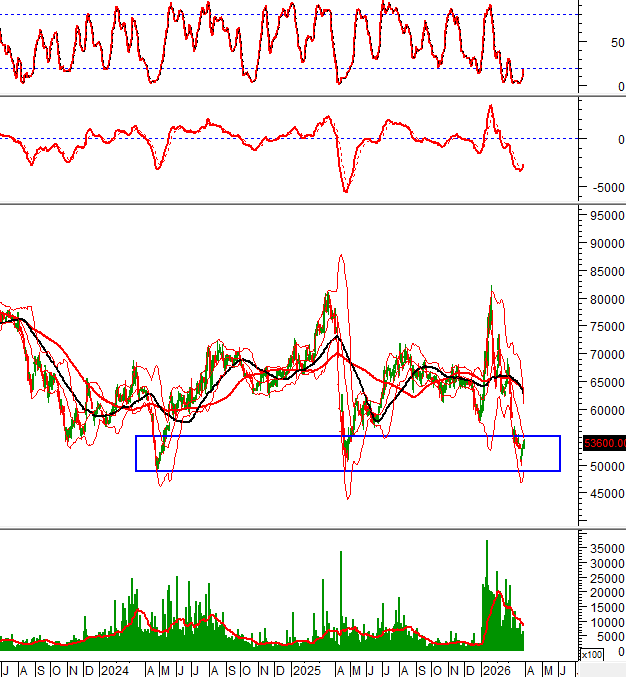
Task: Click the 95000 mark on price axis
Action: [602, 215]
